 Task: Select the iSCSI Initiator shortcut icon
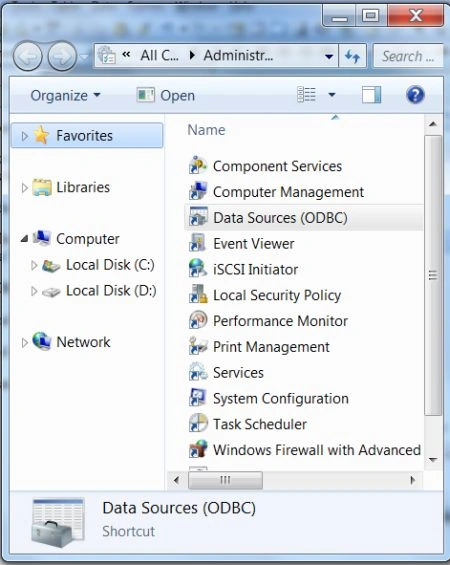tap(198, 269)
